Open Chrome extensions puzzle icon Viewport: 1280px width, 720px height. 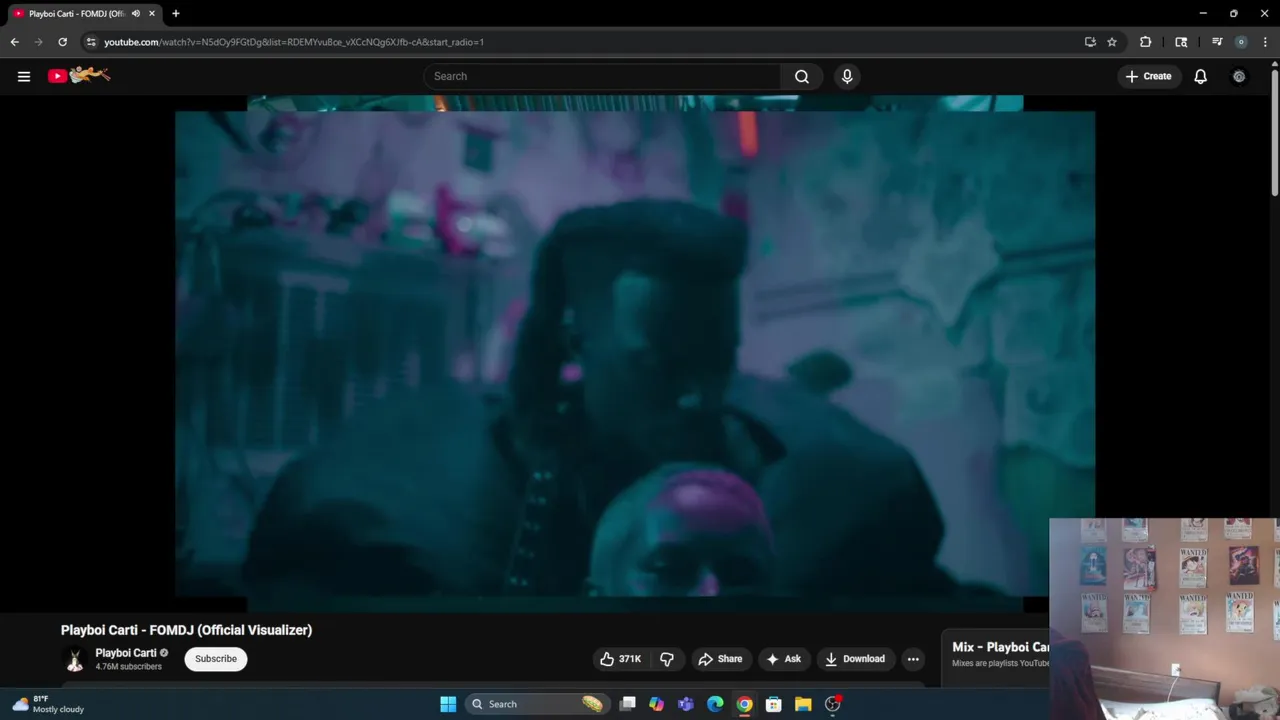[x=1146, y=42]
